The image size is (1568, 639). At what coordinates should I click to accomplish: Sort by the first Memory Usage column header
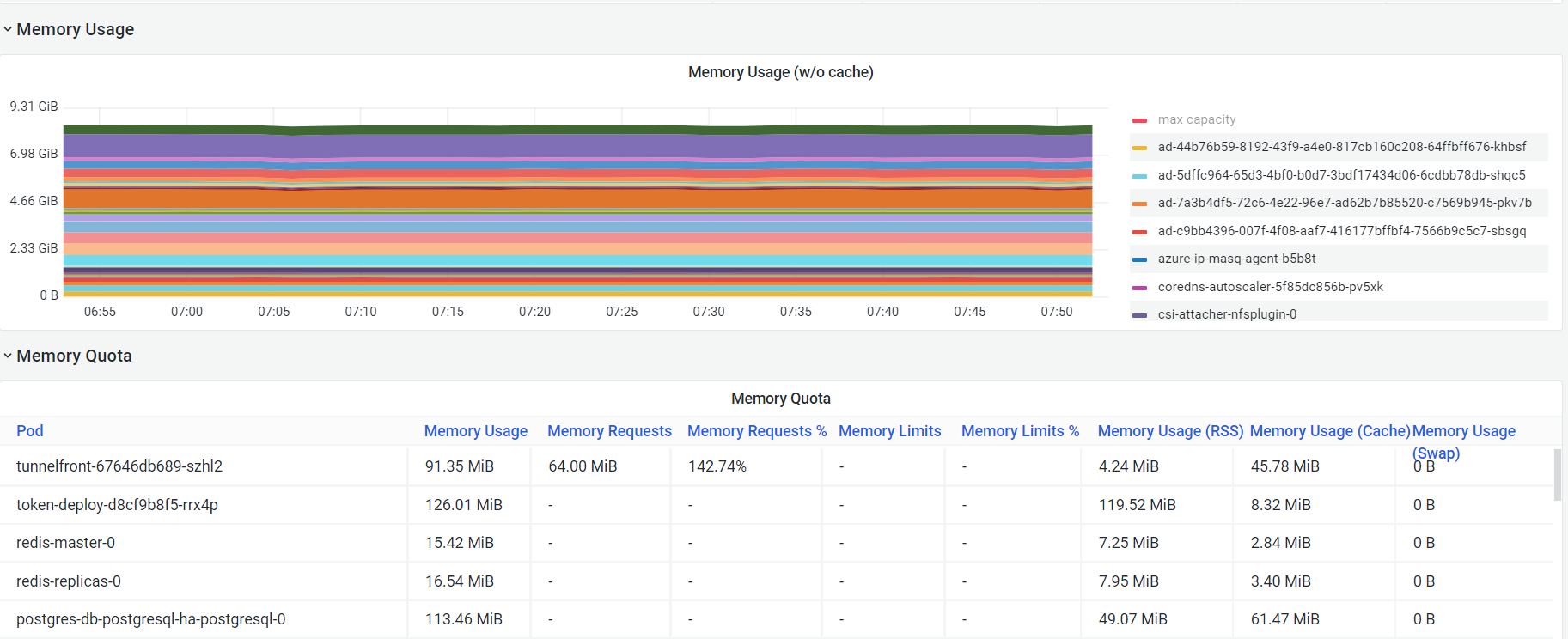click(476, 431)
